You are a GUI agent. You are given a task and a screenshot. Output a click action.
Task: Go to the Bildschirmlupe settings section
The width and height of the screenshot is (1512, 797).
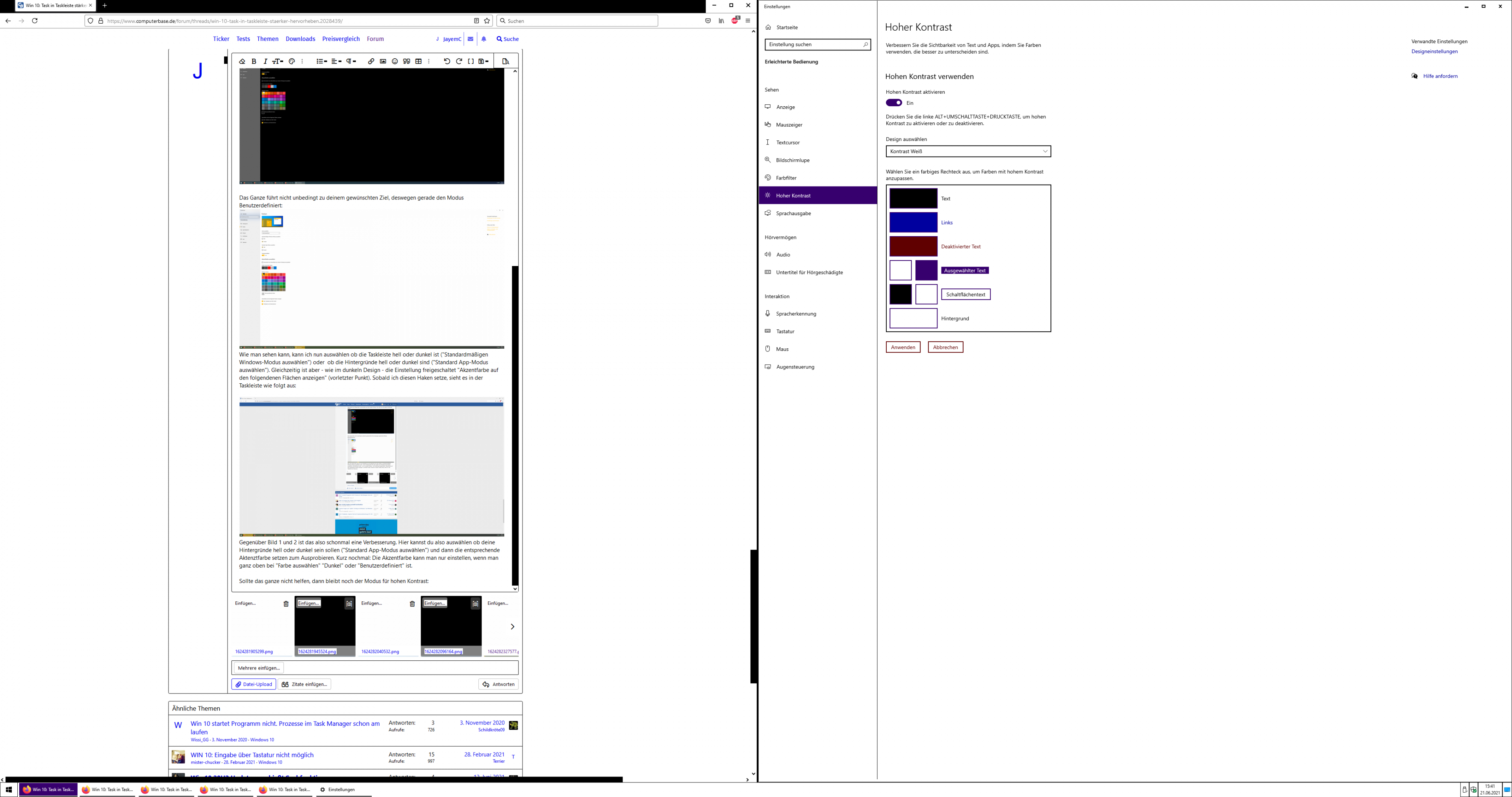[x=792, y=160]
